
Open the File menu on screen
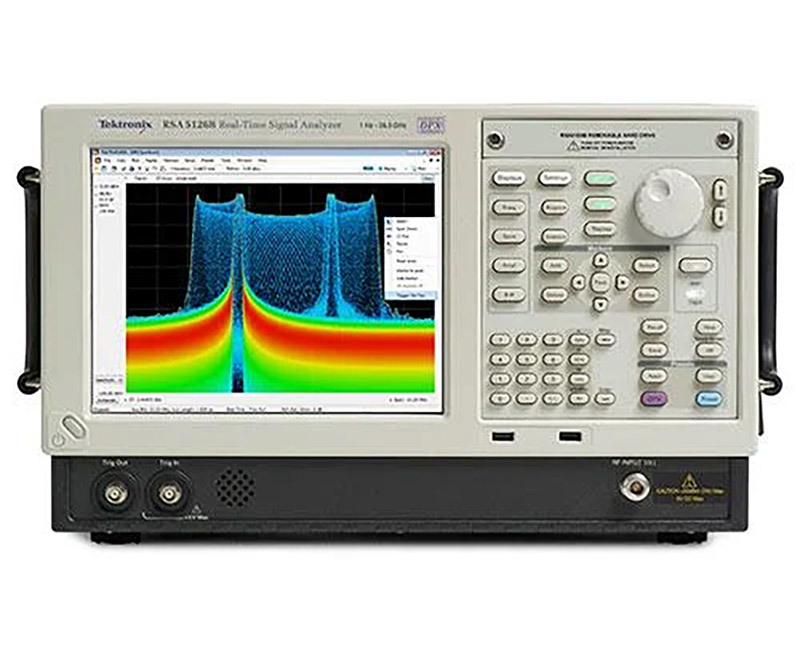click(107, 161)
